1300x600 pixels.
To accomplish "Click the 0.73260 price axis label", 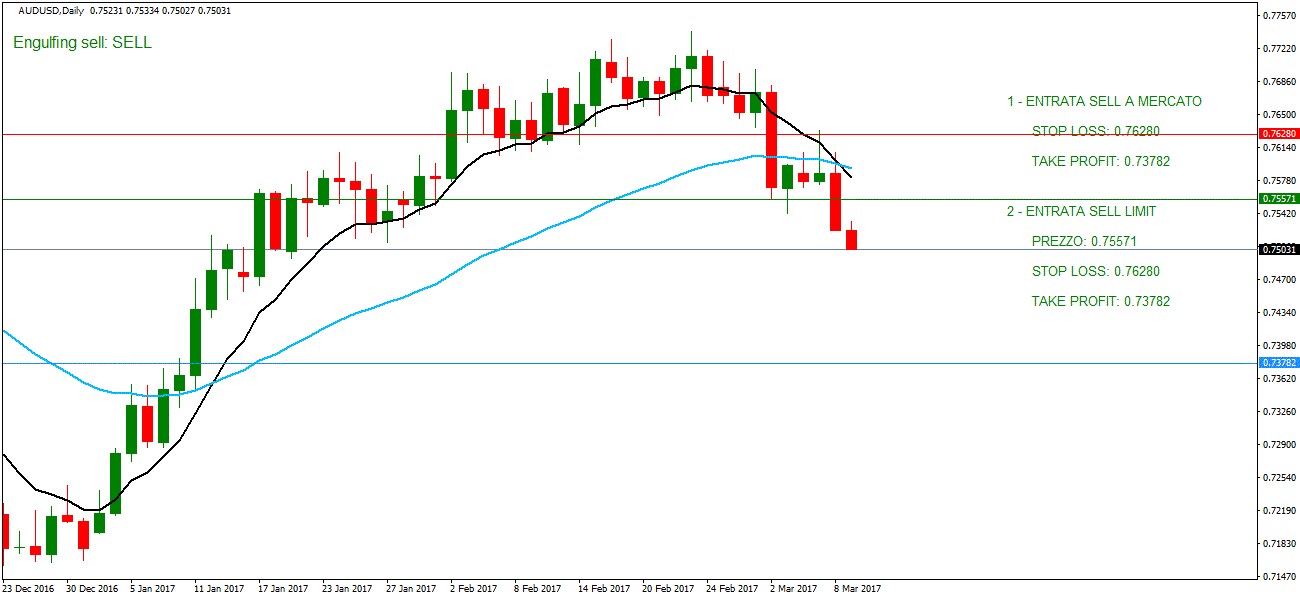I will (1279, 411).
